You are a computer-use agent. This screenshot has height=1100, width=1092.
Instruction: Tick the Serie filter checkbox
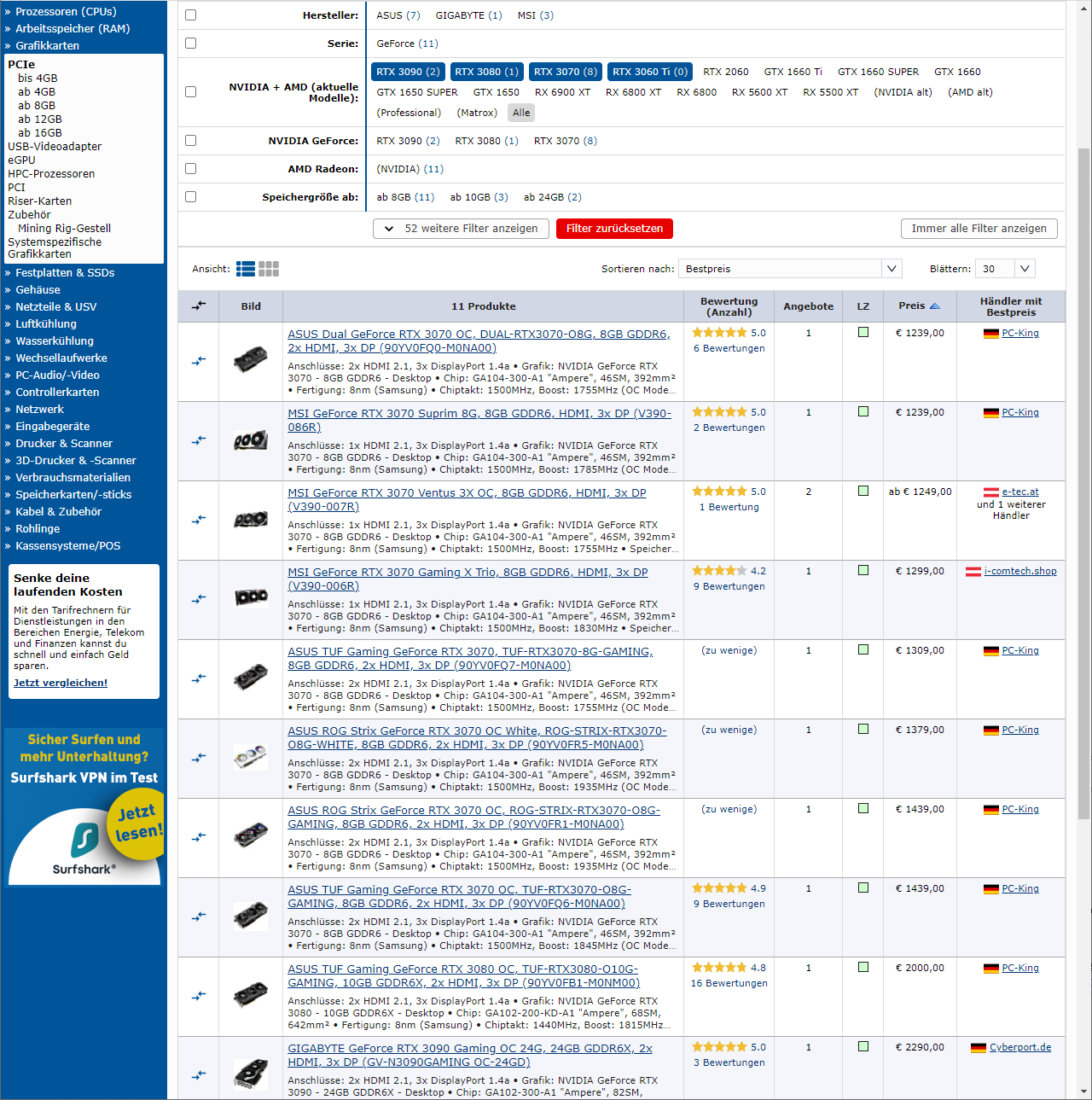191,44
